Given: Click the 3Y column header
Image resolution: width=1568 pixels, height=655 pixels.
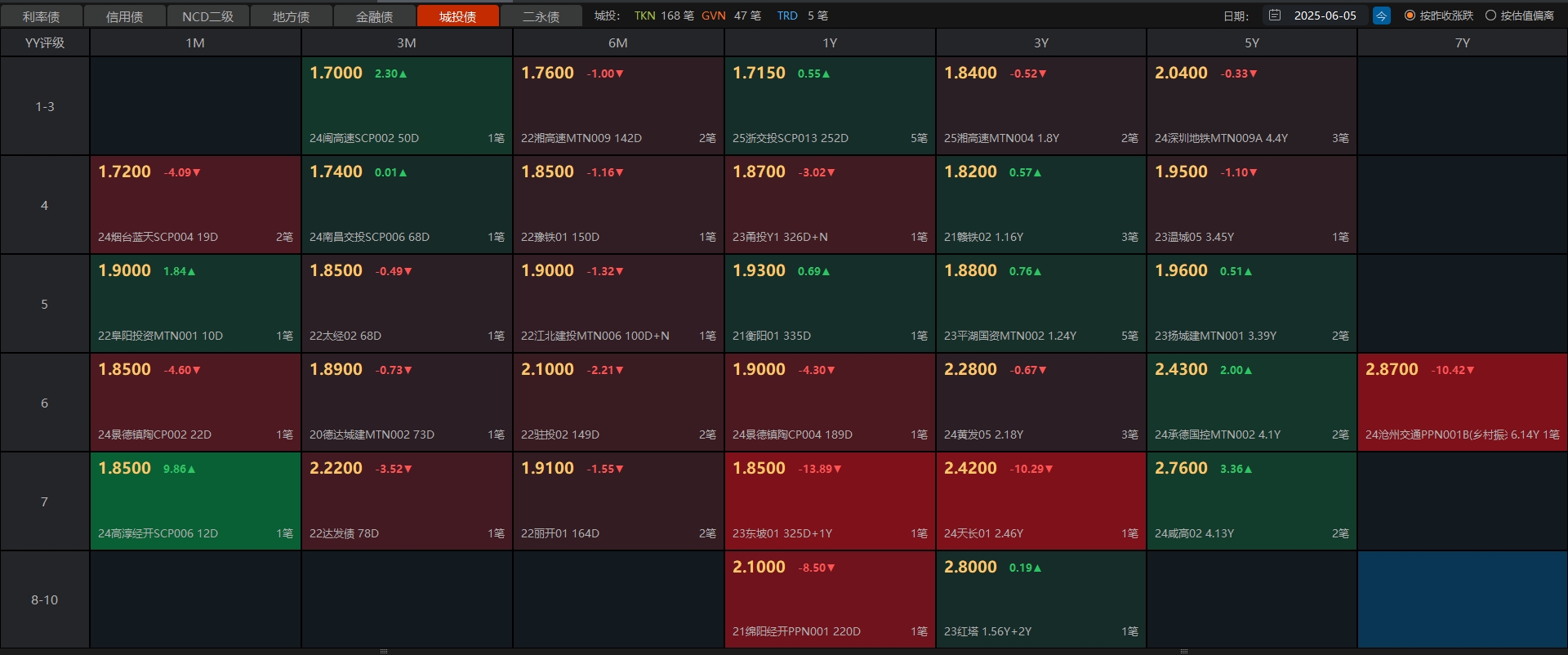Looking at the screenshot, I should [x=1041, y=42].
